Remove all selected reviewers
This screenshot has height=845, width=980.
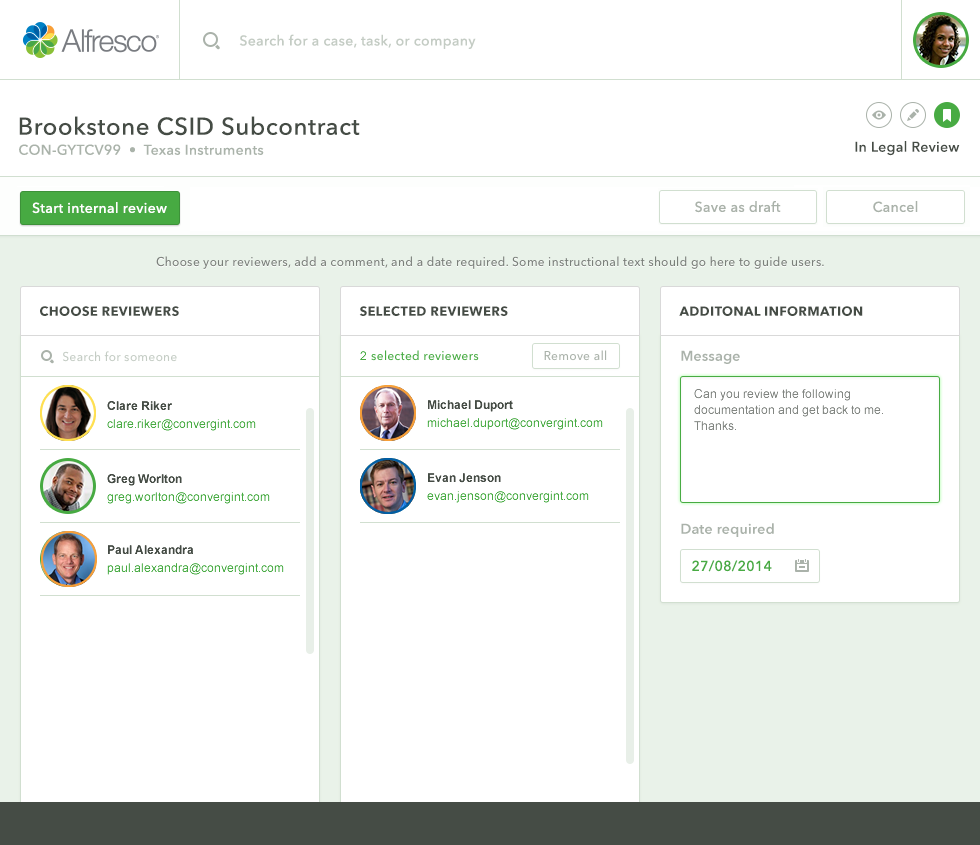[x=576, y=356]
